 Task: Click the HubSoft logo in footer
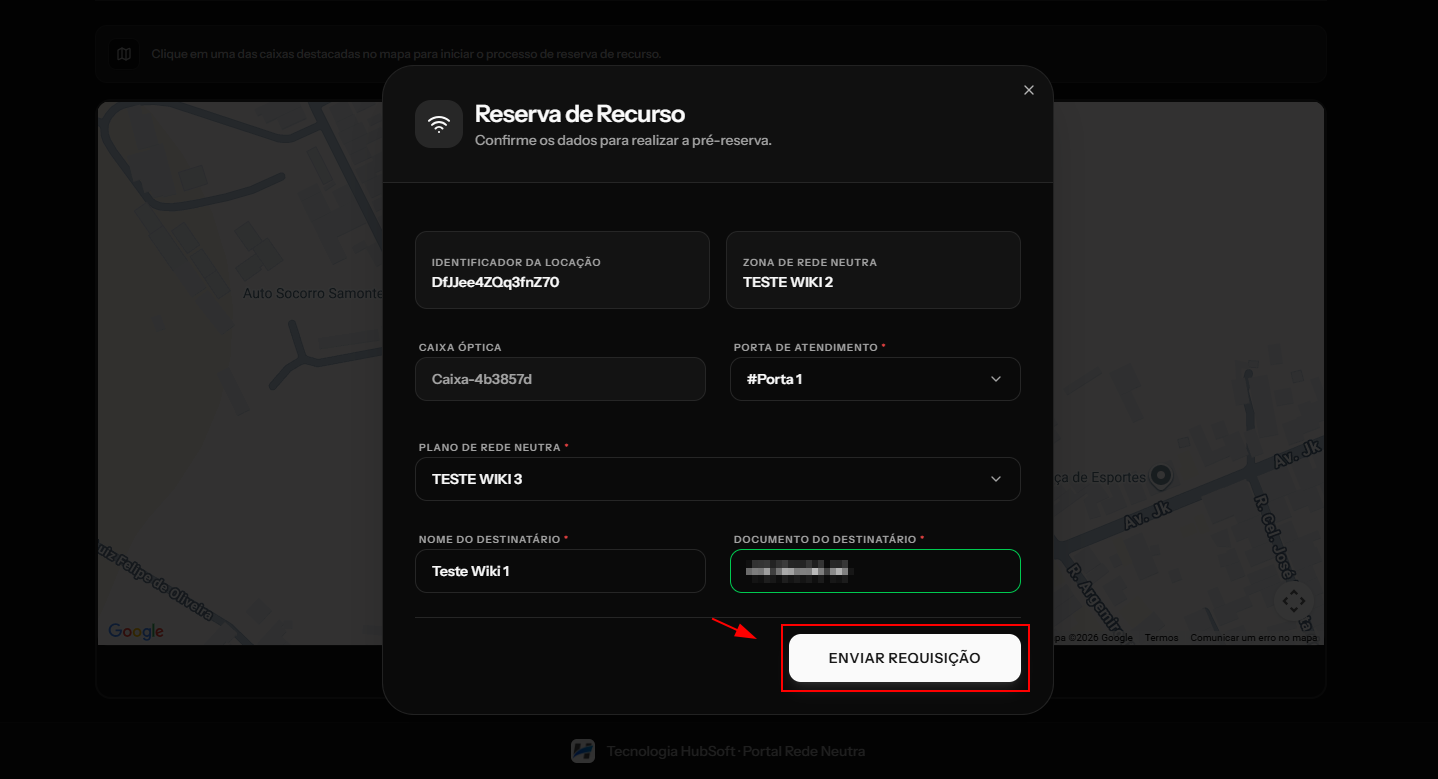583,751
